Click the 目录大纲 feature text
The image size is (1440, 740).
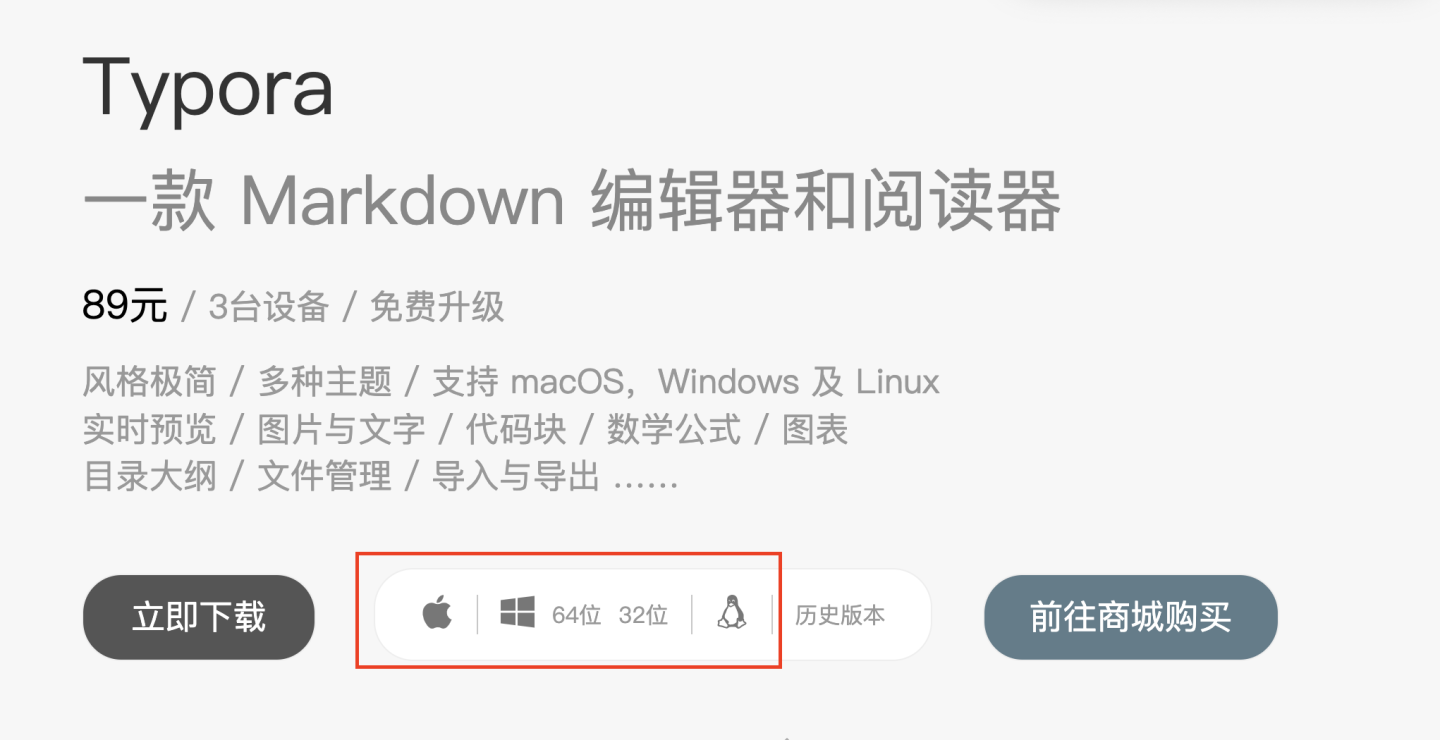point(150,477)
